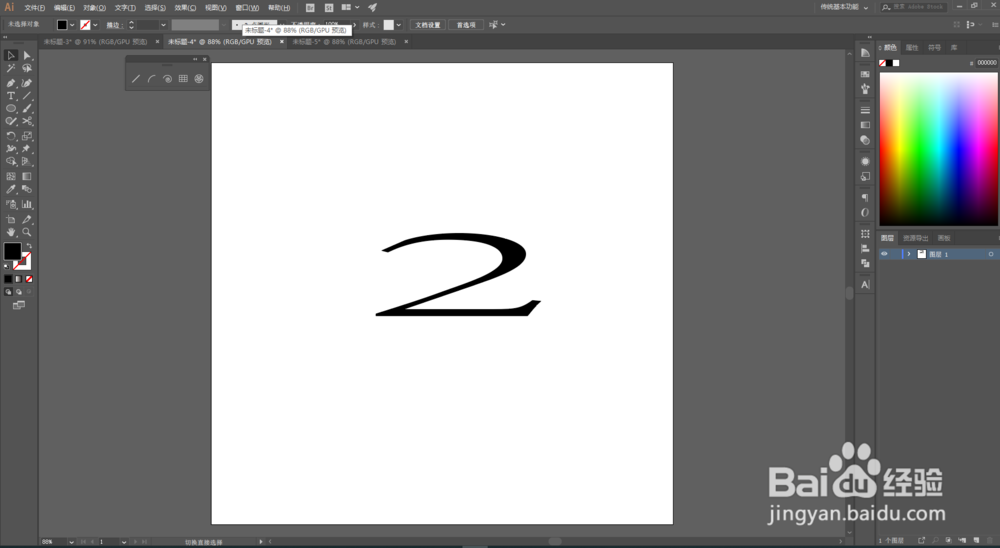Select the Rotate tool

11,136
